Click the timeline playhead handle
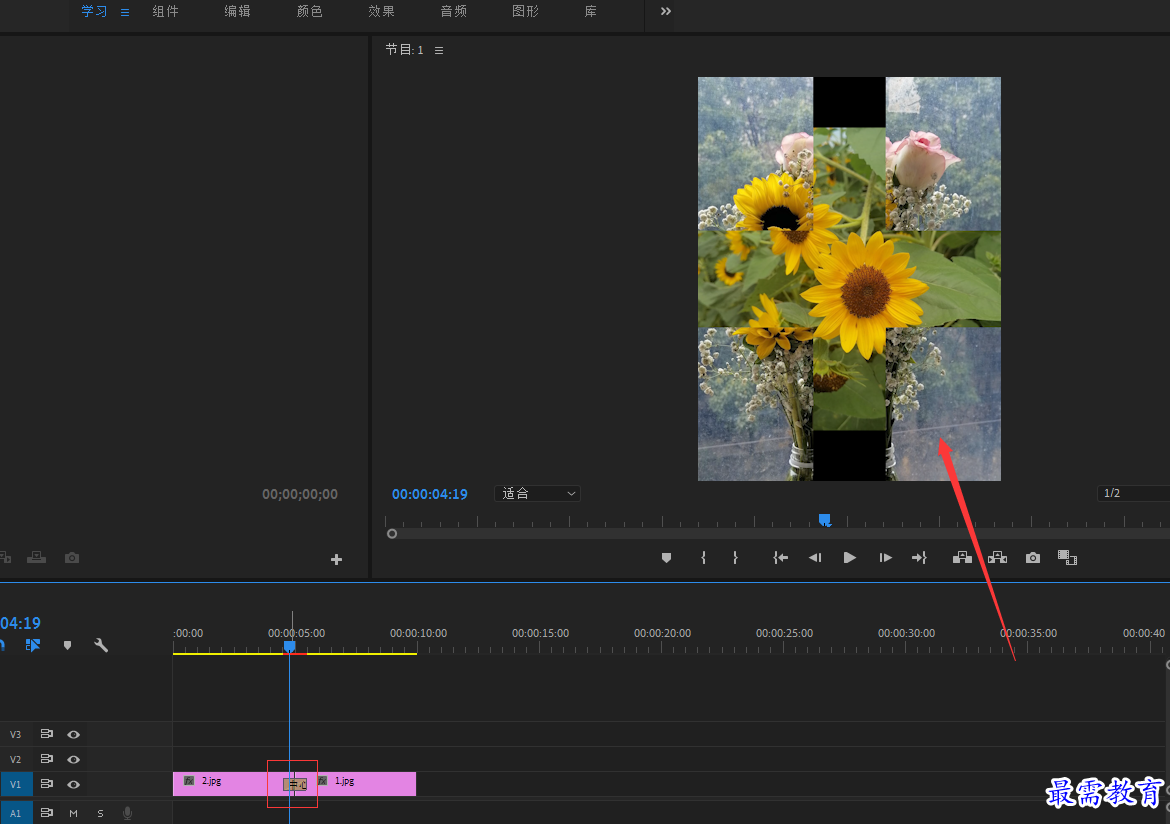The height and width of the screenshot is (824, 1170). (290, 646)
